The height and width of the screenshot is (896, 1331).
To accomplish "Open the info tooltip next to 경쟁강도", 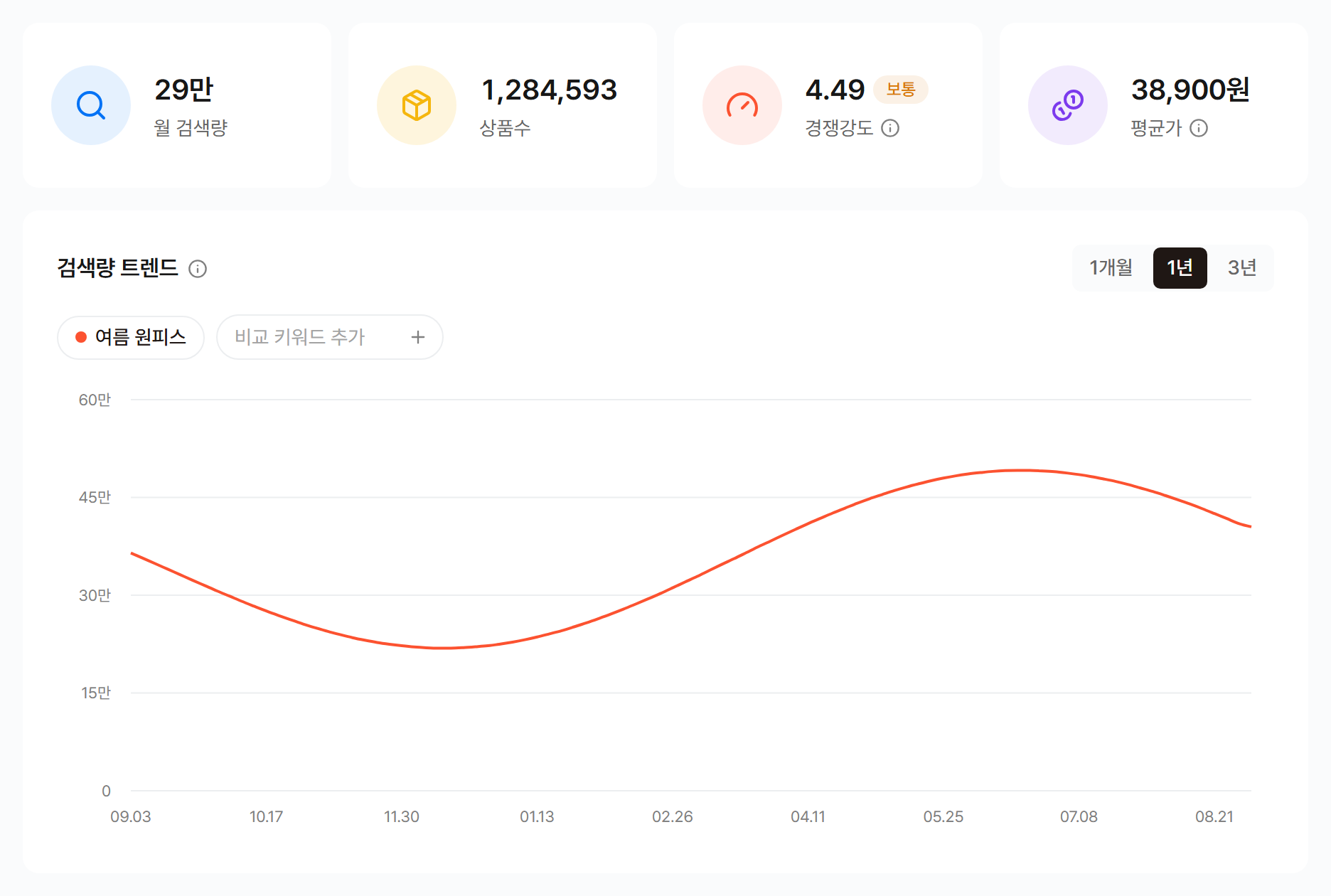I will click(890, 128).
